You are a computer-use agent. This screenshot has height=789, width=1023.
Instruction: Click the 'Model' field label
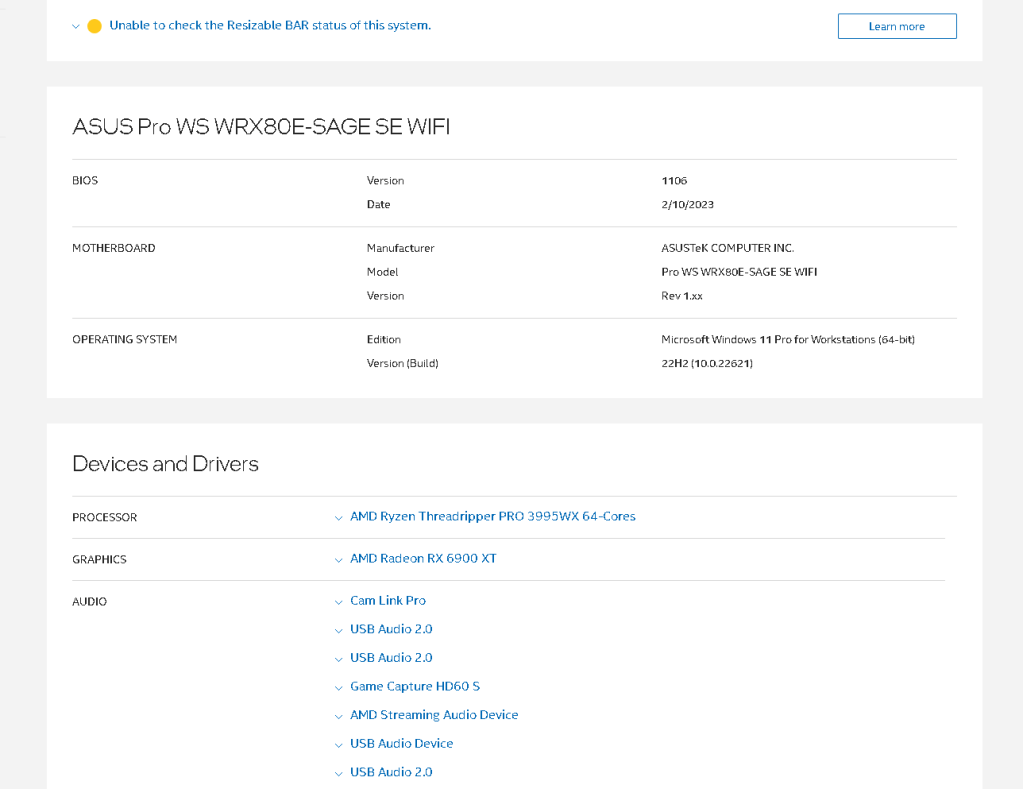(382, 272)
